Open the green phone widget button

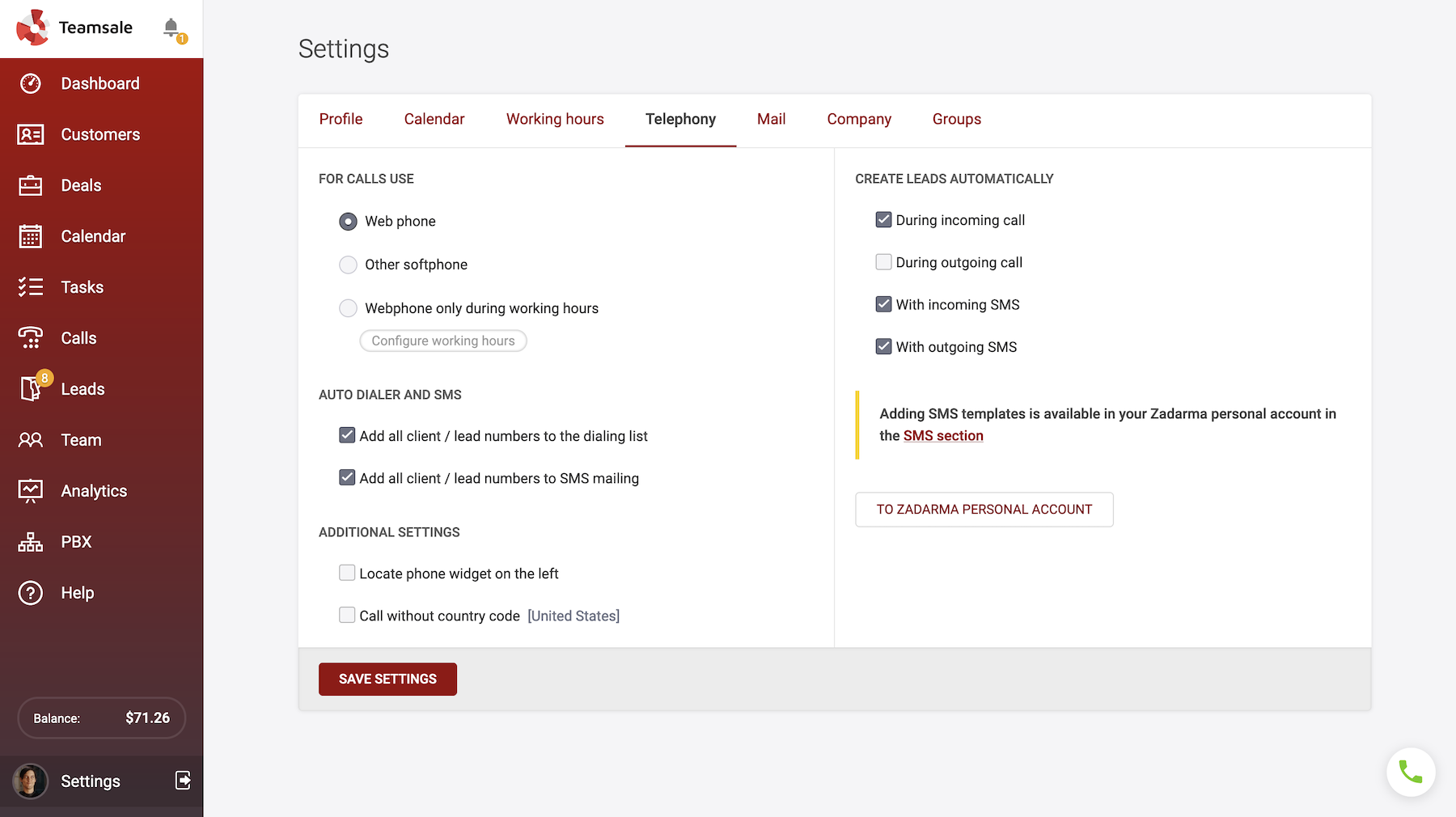point(1410,772)
